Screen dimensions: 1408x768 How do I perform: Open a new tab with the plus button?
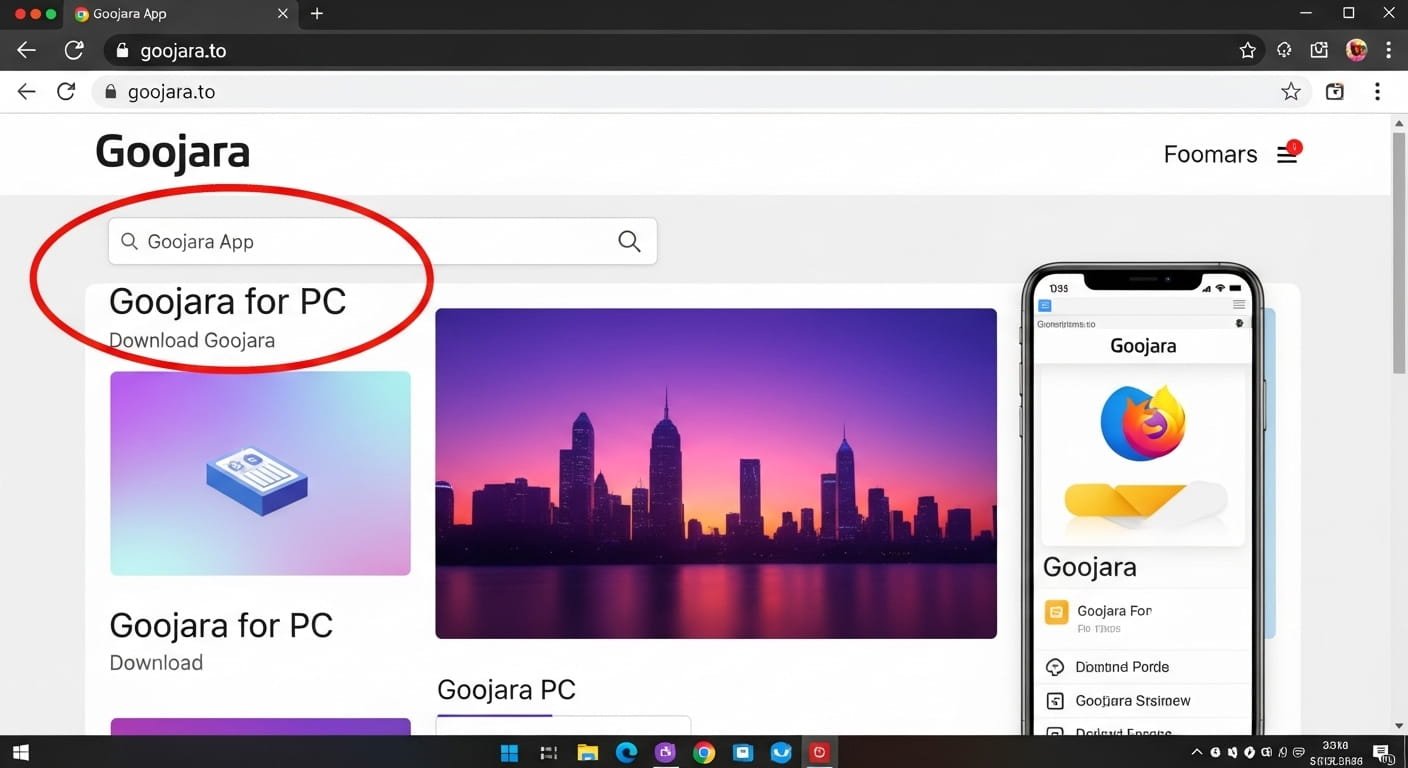click(317, 14)
